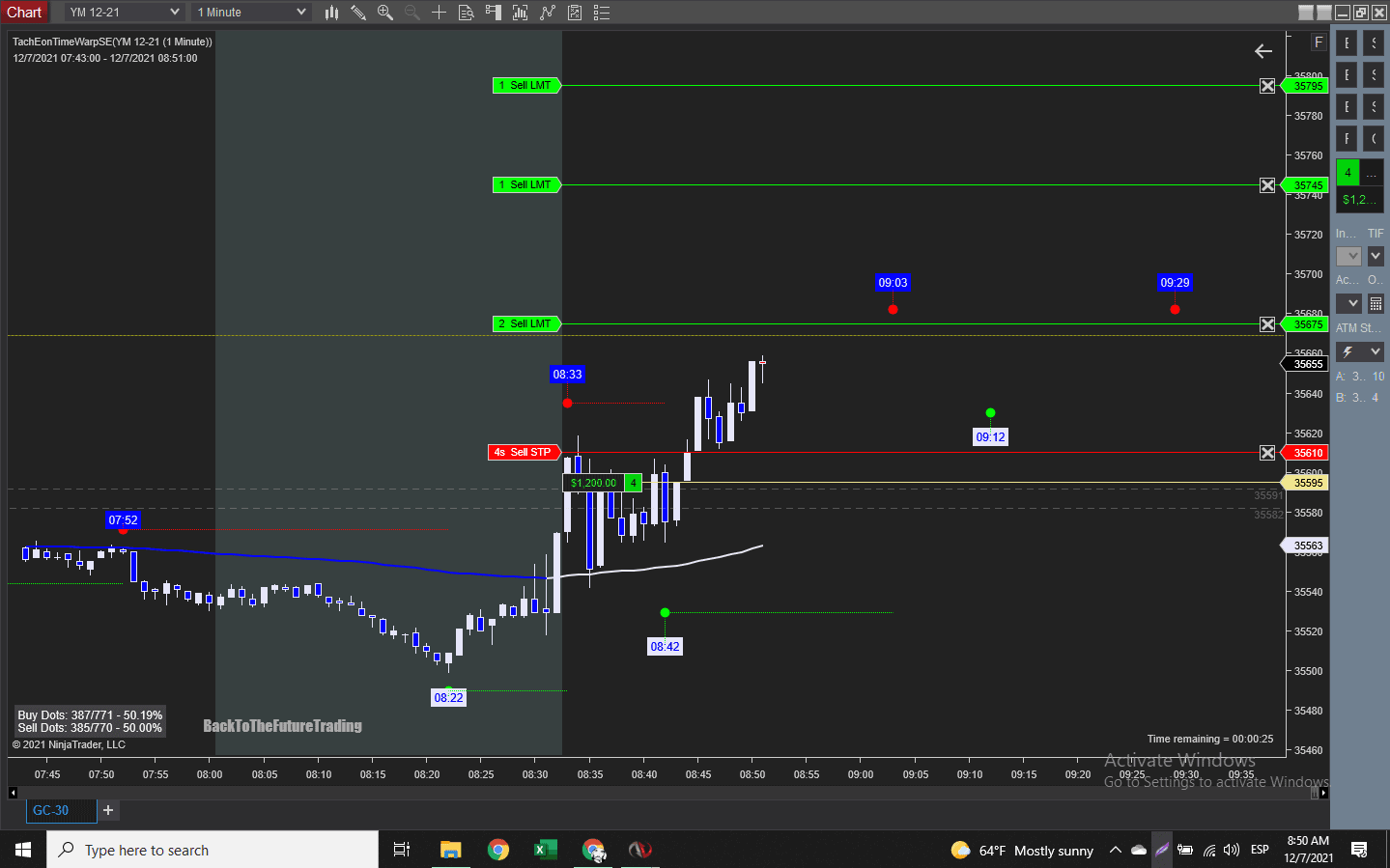The height and width of the screenshot is (868, 1390).
Task: Show hidden tray icons chevron
Action: click(x=1115, y=850)
